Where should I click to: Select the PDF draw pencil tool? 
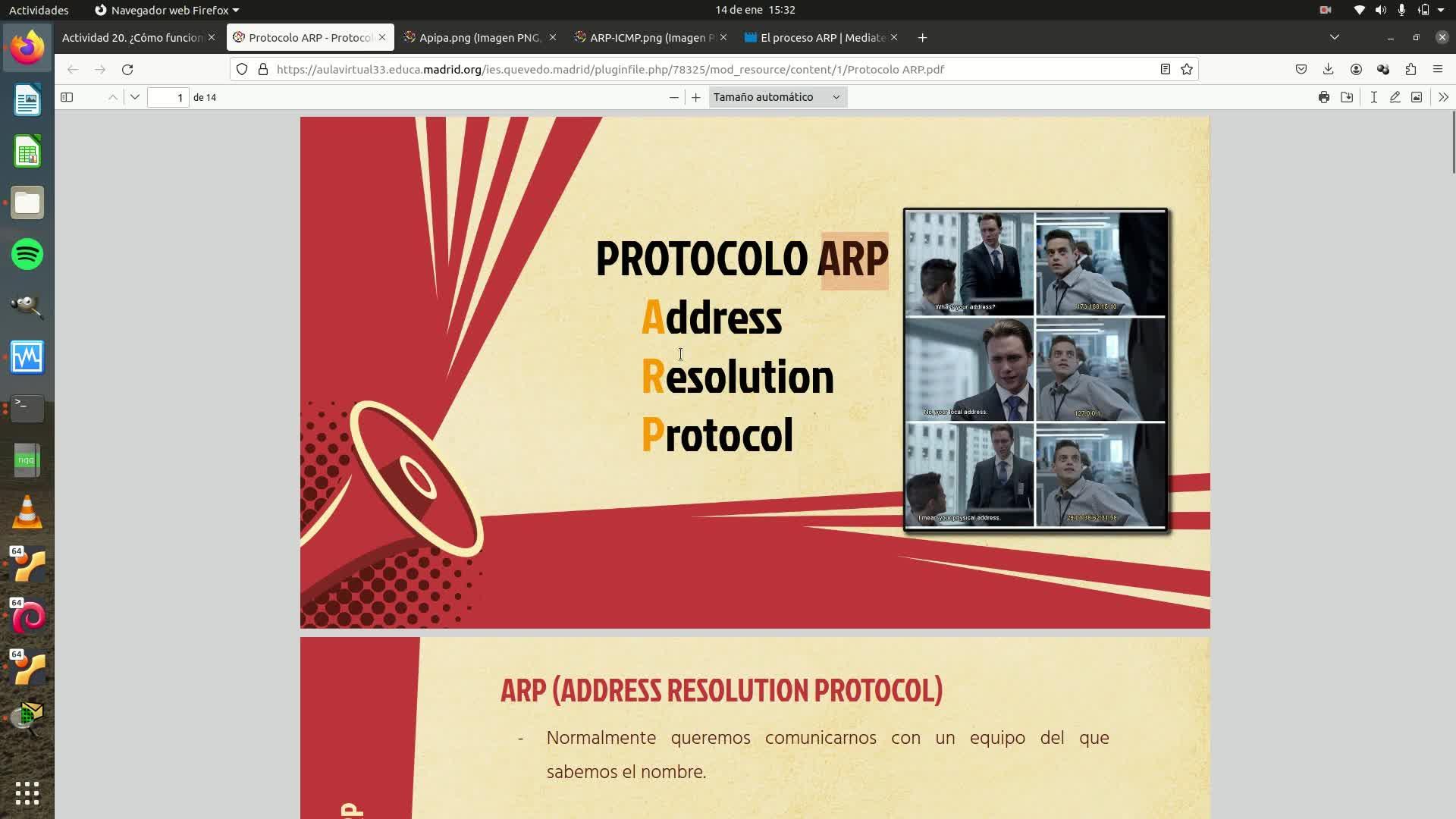pyautogui.click(x=1395, y=97)
